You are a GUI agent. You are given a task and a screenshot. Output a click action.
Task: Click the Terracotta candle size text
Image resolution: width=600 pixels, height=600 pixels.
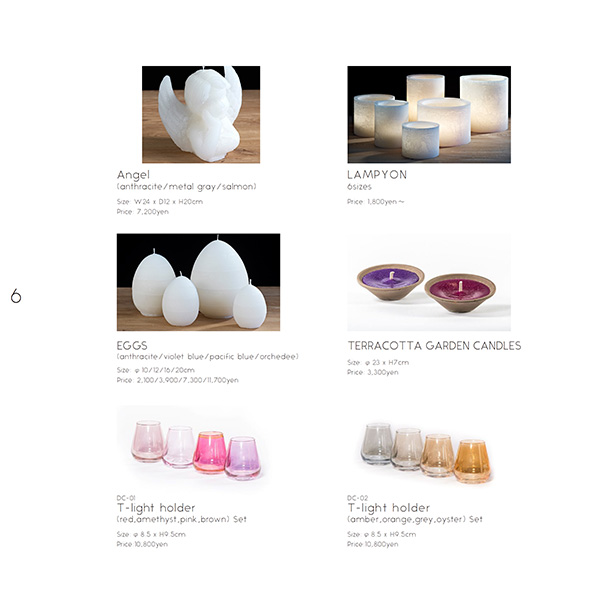pyautogui.click(x=378, y=362)
